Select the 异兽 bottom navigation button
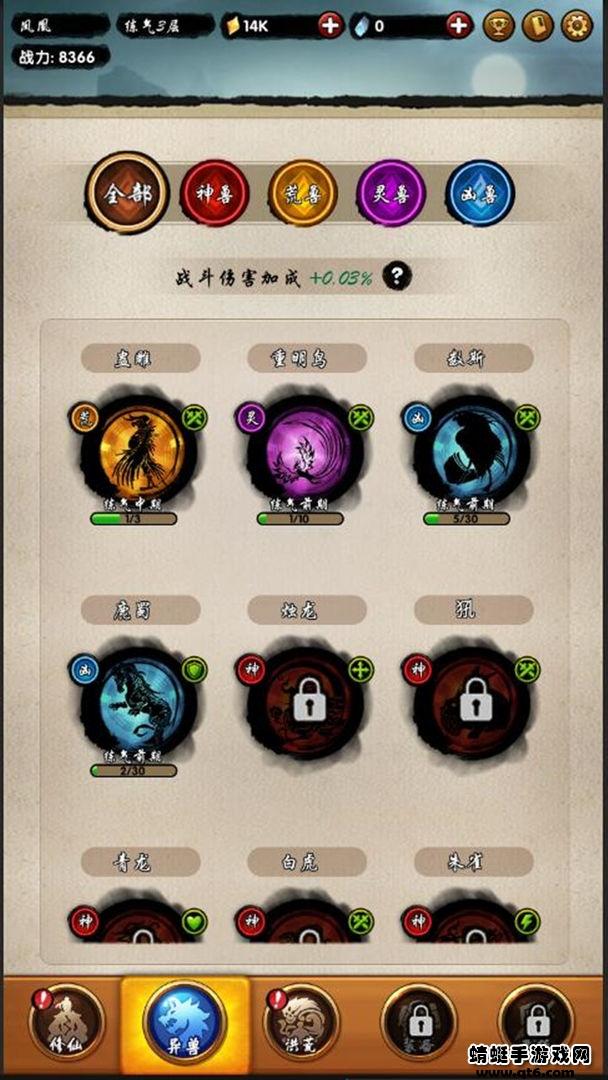 184,1019
